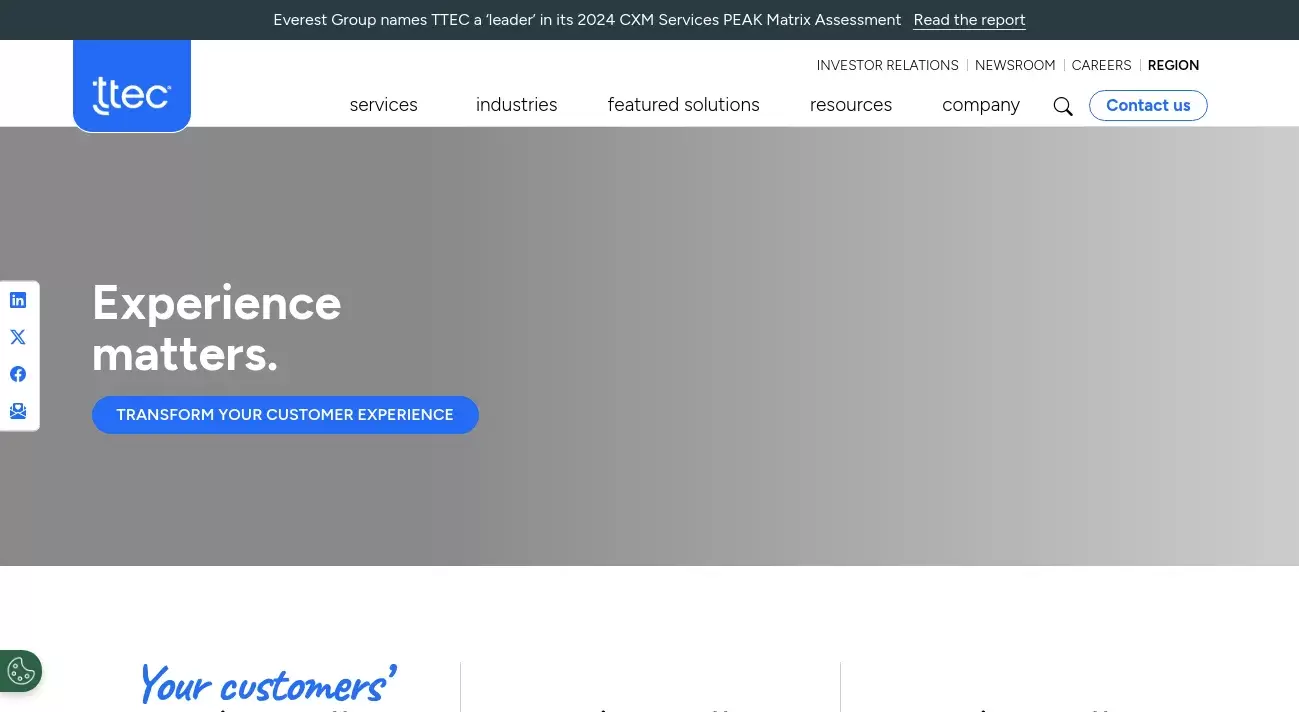Image resolution: width=1299 pixels, height=712 pixels.
Task: Open the services navigation menu
Action: click(383, 105)
